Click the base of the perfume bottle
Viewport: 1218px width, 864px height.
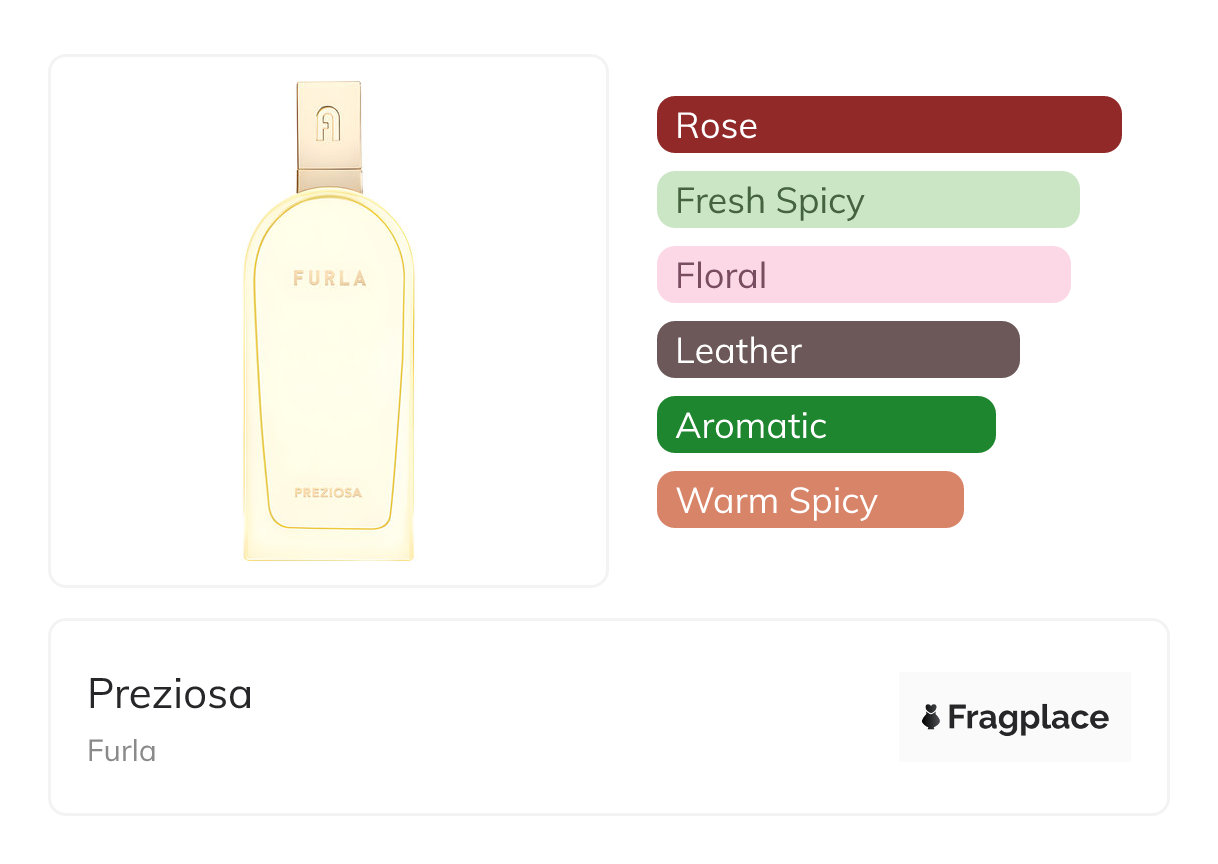pos(329,548)
